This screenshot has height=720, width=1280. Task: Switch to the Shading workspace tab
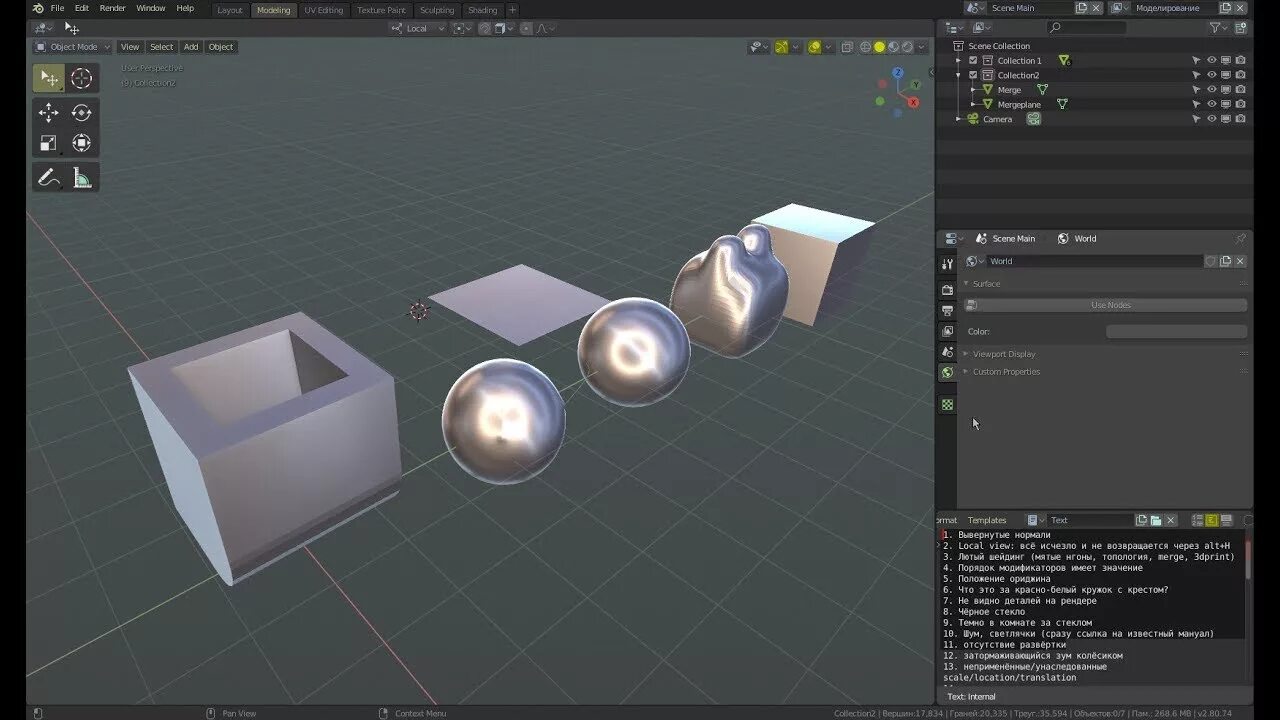pos(482,10)
